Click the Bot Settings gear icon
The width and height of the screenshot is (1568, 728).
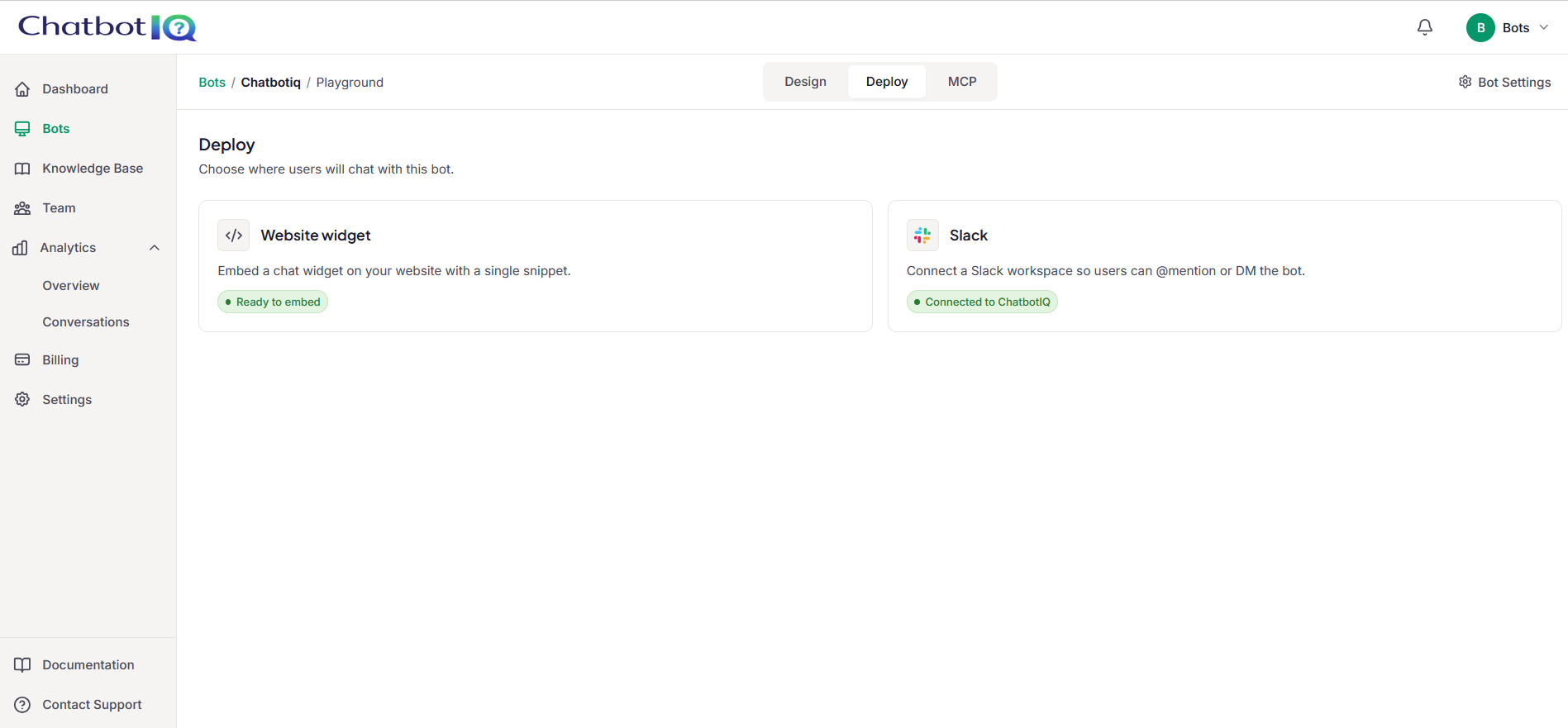pyautogui.click(x=1465, y=82)
